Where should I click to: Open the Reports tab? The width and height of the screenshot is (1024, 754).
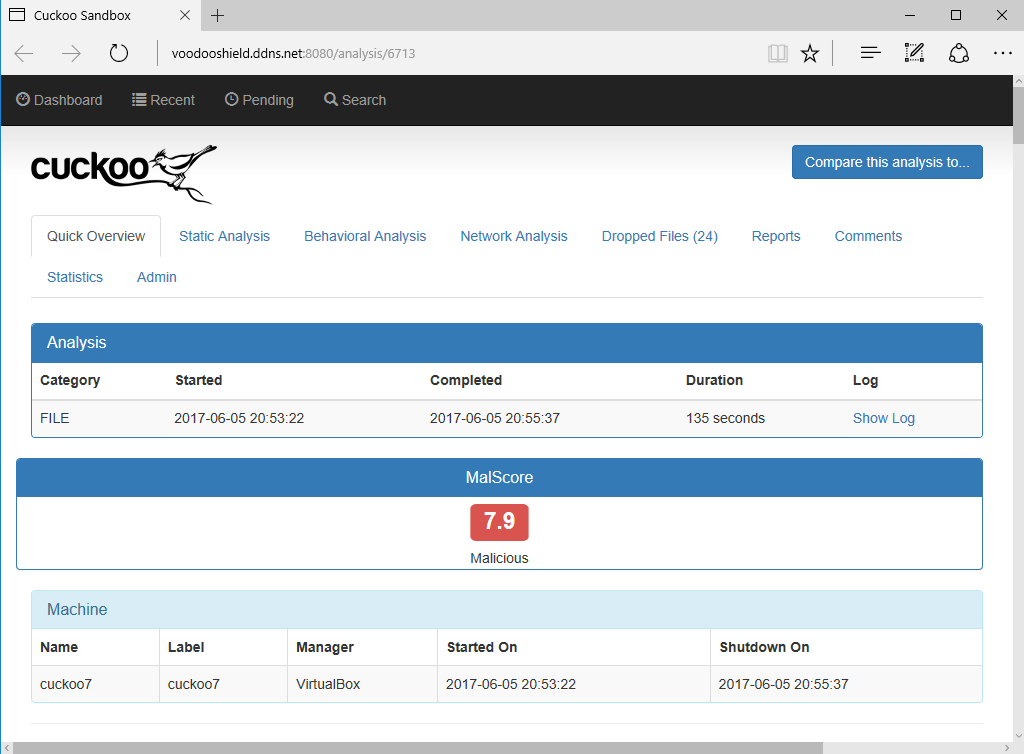776,236
